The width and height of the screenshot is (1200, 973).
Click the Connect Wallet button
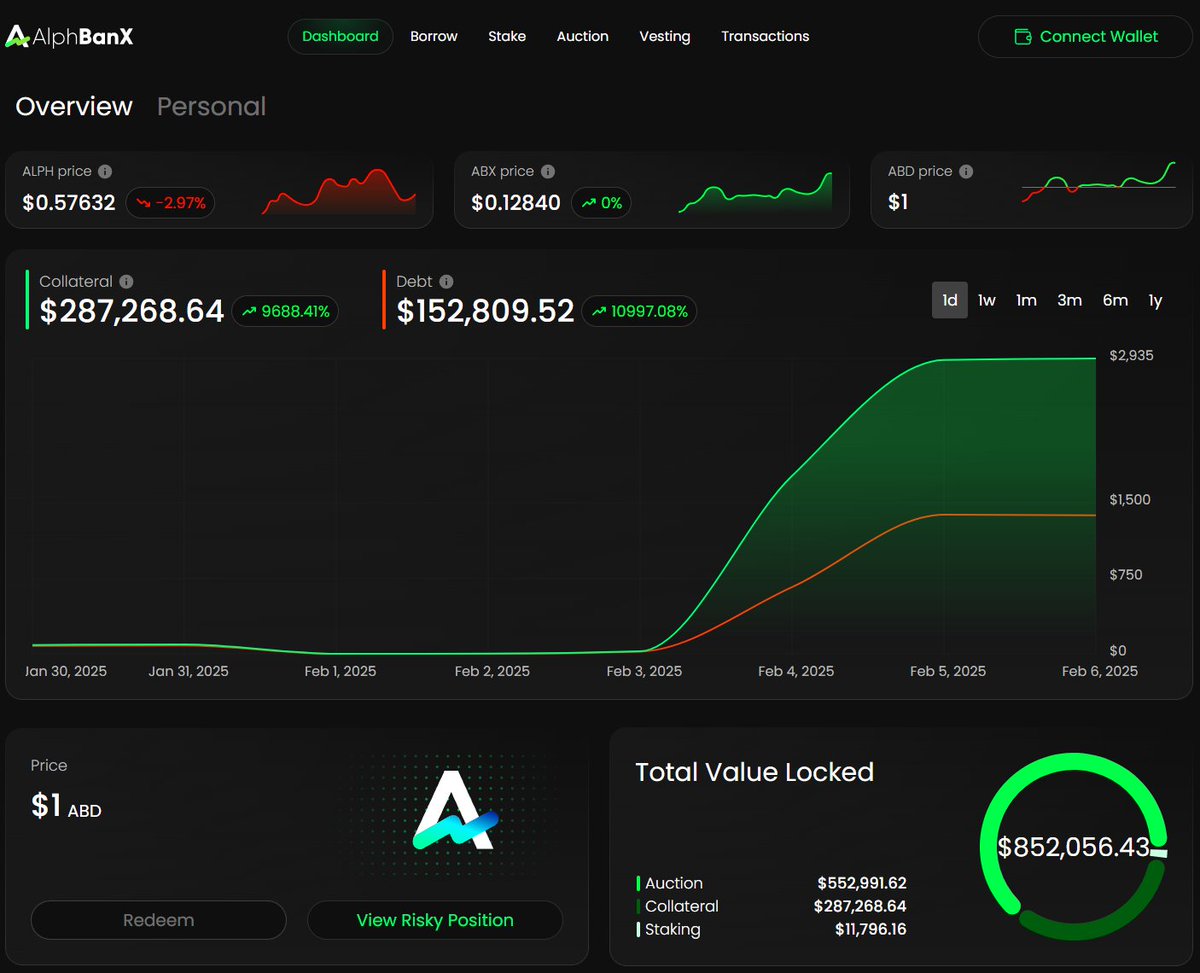pos(1085,37)
